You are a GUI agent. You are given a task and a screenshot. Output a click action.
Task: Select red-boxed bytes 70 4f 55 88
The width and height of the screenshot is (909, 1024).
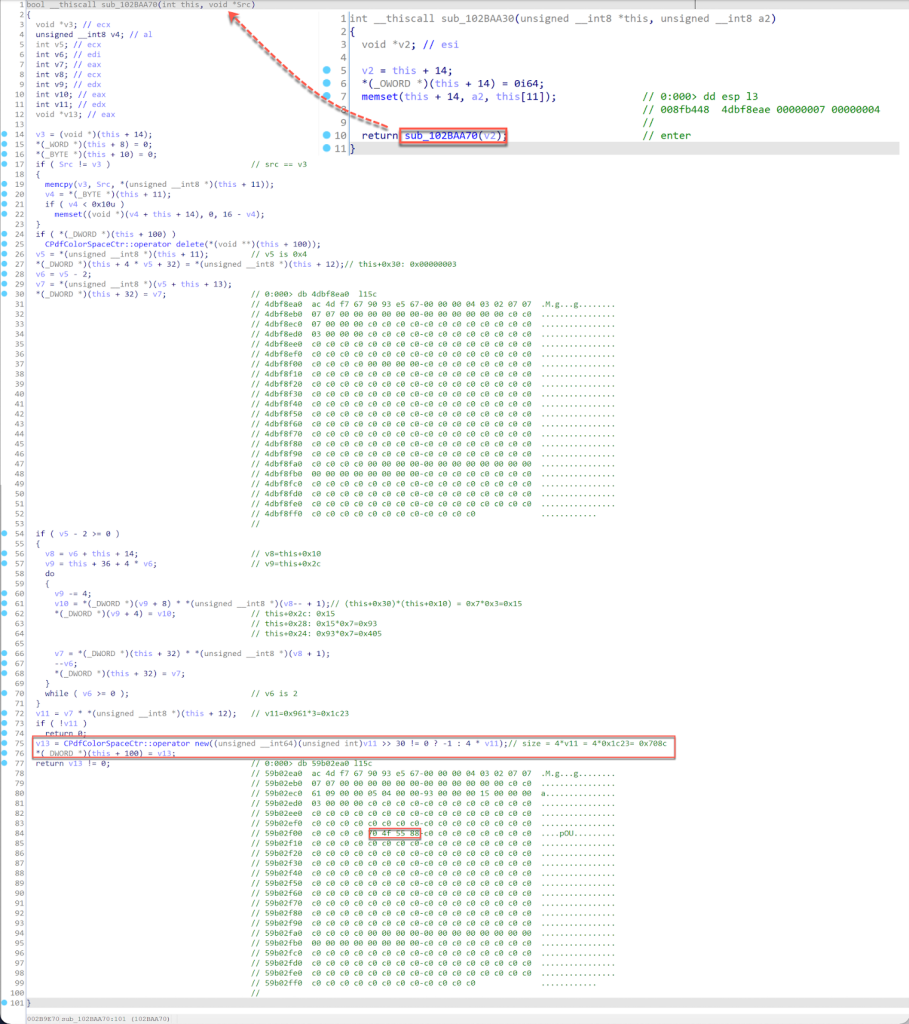click(394, 833)
